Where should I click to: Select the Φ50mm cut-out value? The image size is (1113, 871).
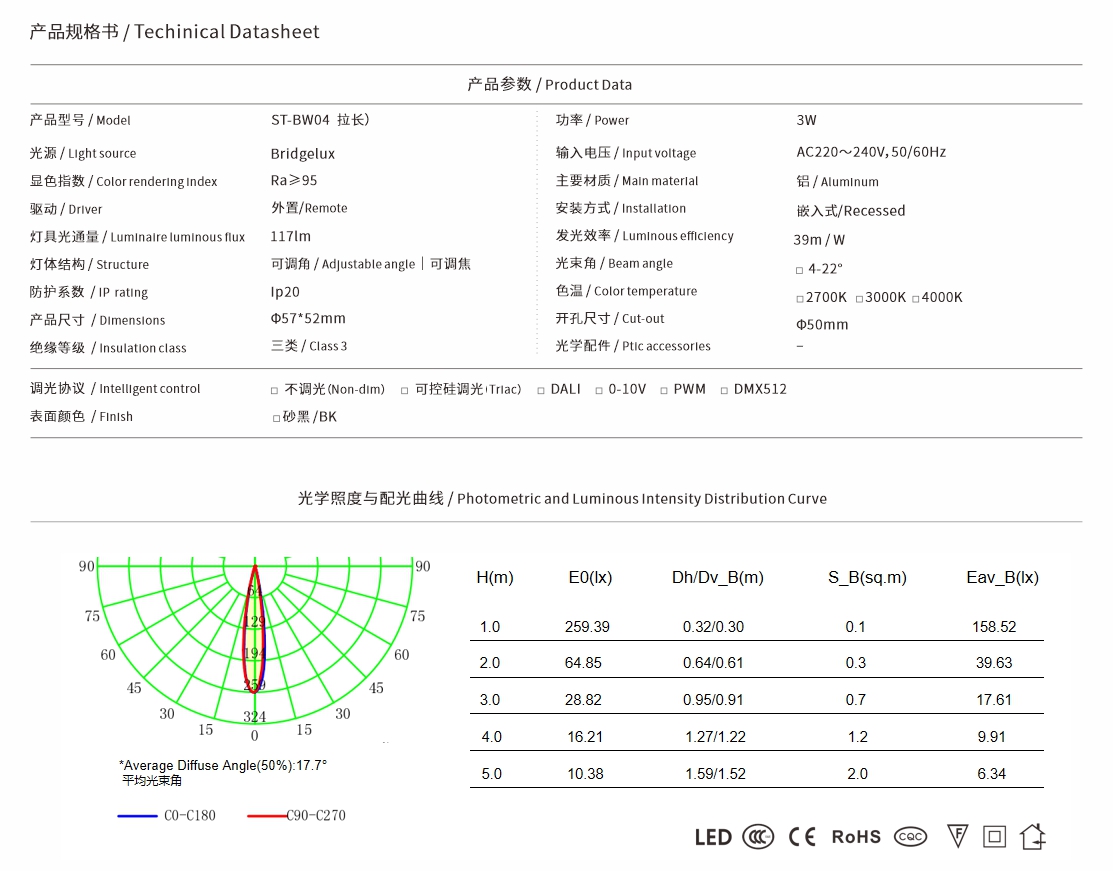[x=822, y=325]
